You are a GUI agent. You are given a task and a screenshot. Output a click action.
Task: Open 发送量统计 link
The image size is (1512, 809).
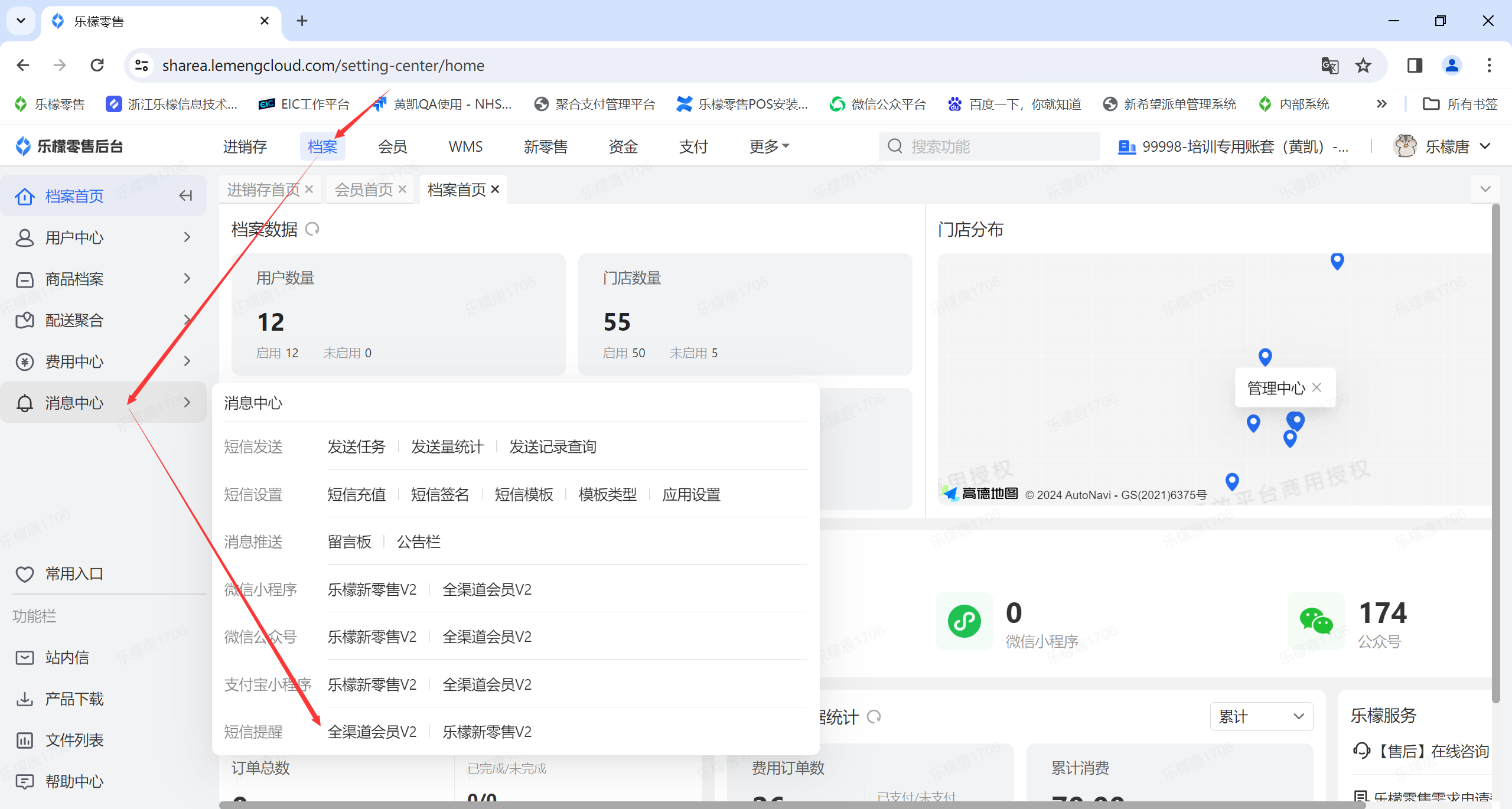click(447, 447)
